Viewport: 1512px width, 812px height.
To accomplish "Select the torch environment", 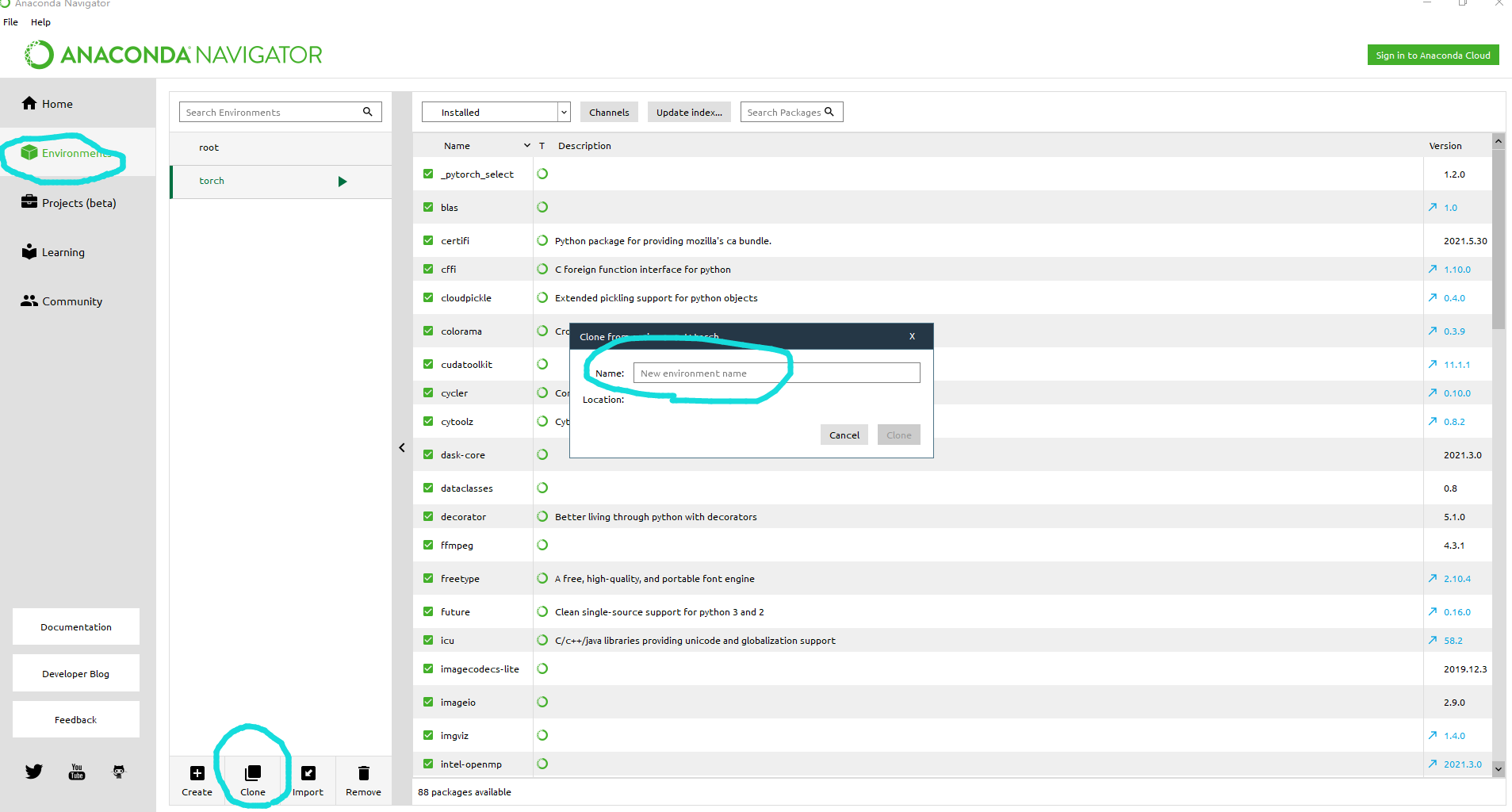I will (x=281, y=182).
